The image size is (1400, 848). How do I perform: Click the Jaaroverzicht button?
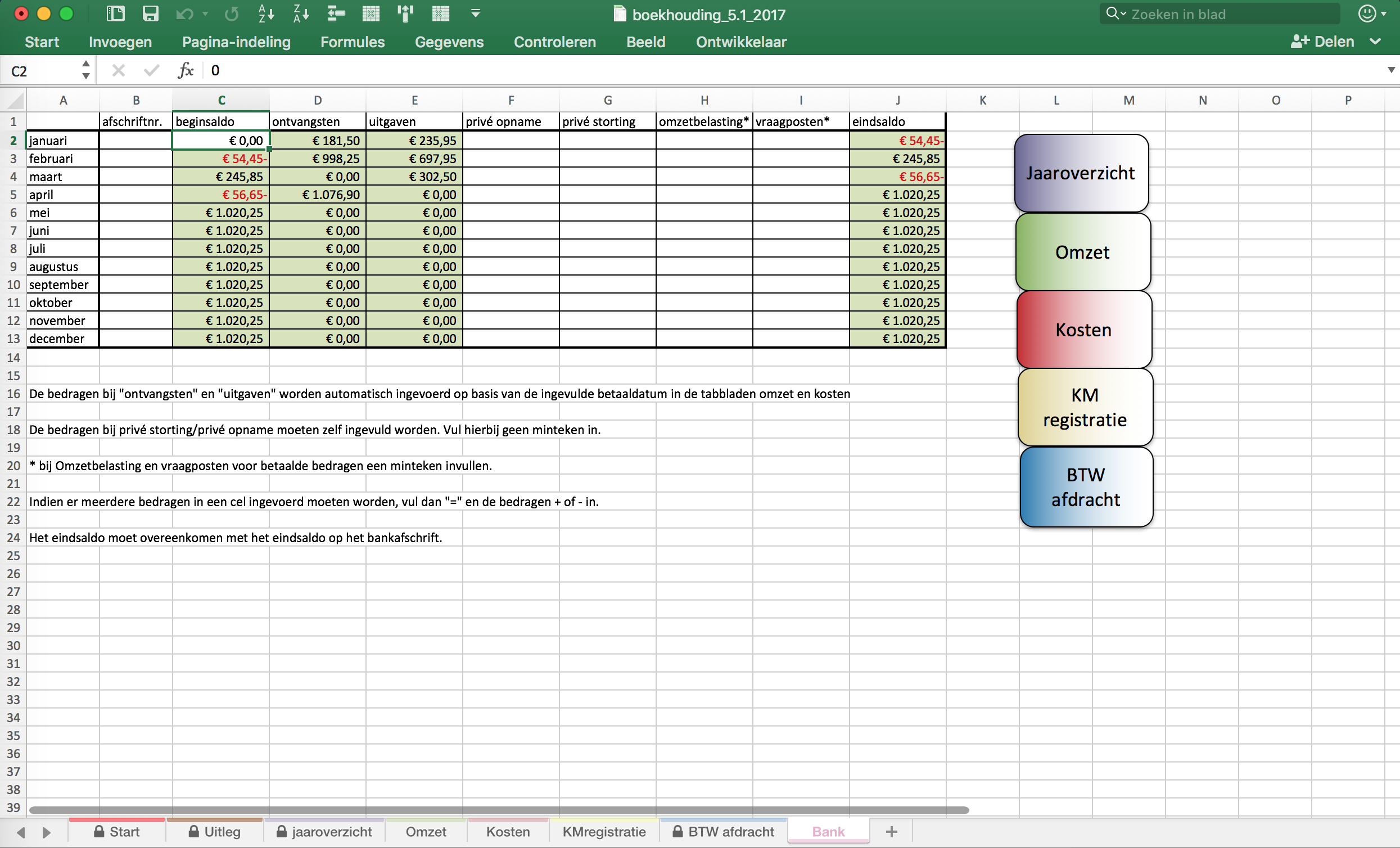1080,173
